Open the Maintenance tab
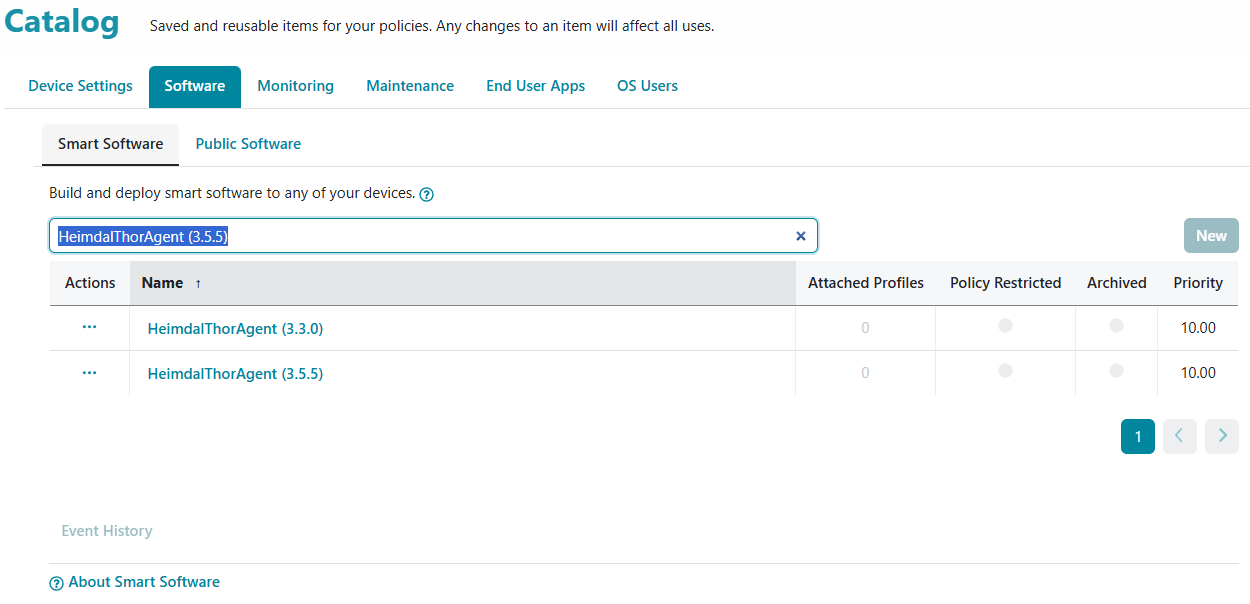The image size is (1250, 604). (x=410, y=86)
